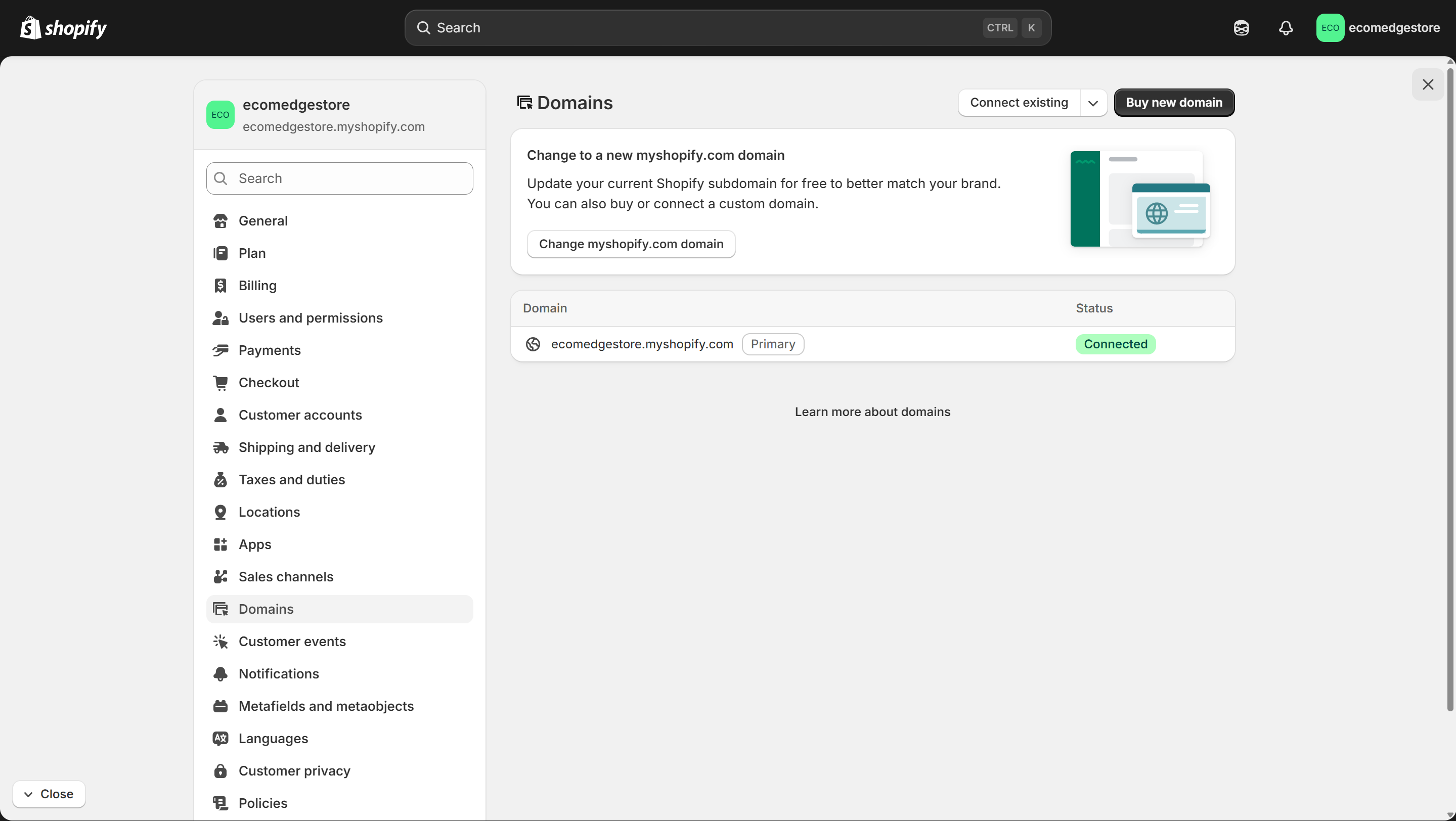Click the Shopify logo
The width and height of the screenshot is (1456, 821).
click(63, 28)
